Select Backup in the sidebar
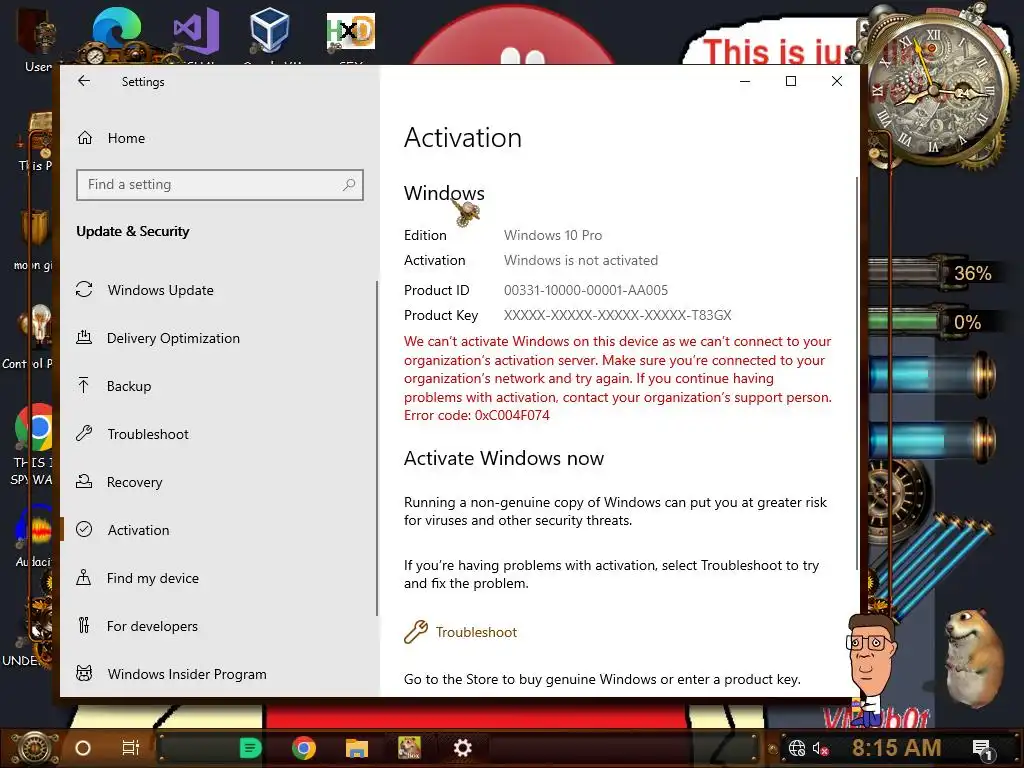The height and width of the screenshot is (768, 1024). point(129,386)
